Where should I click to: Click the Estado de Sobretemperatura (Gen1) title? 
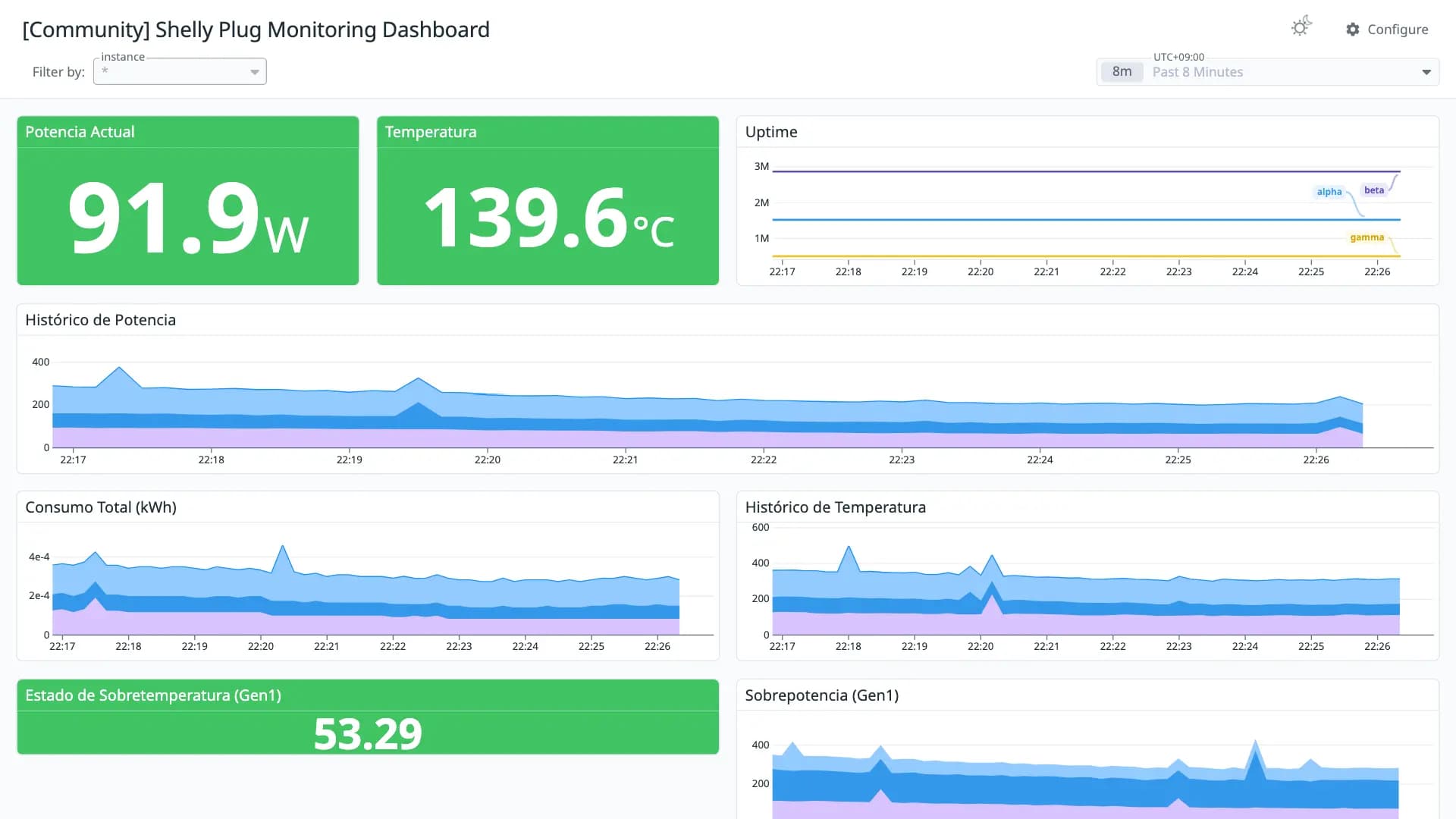point(153,695)
